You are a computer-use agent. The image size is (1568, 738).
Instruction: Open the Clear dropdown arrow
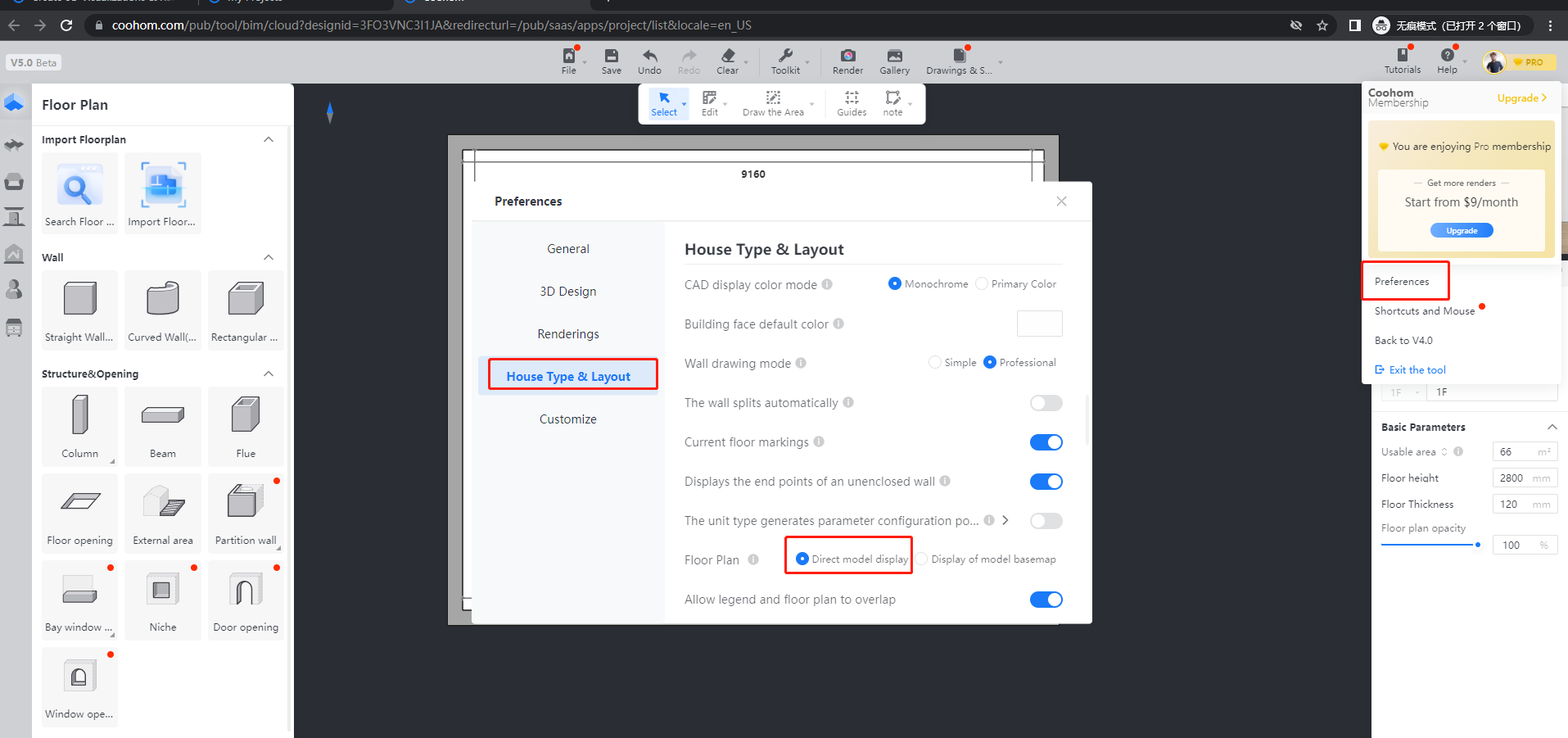click(746, 62)
